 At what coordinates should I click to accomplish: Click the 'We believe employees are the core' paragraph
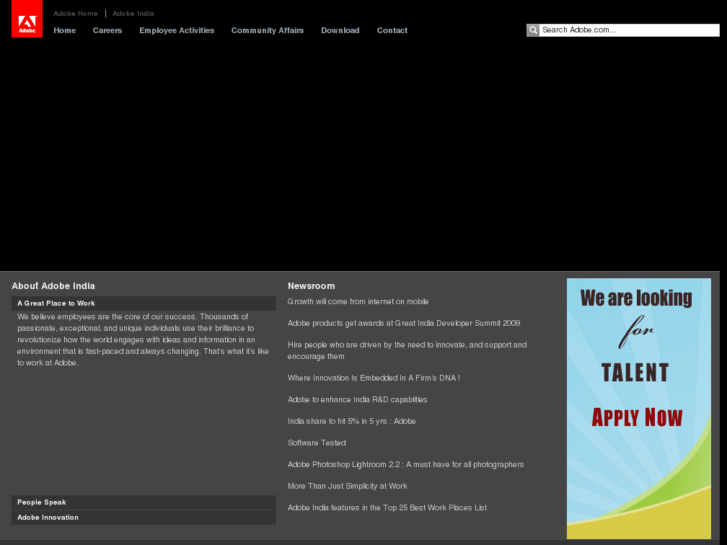(143, 340)
